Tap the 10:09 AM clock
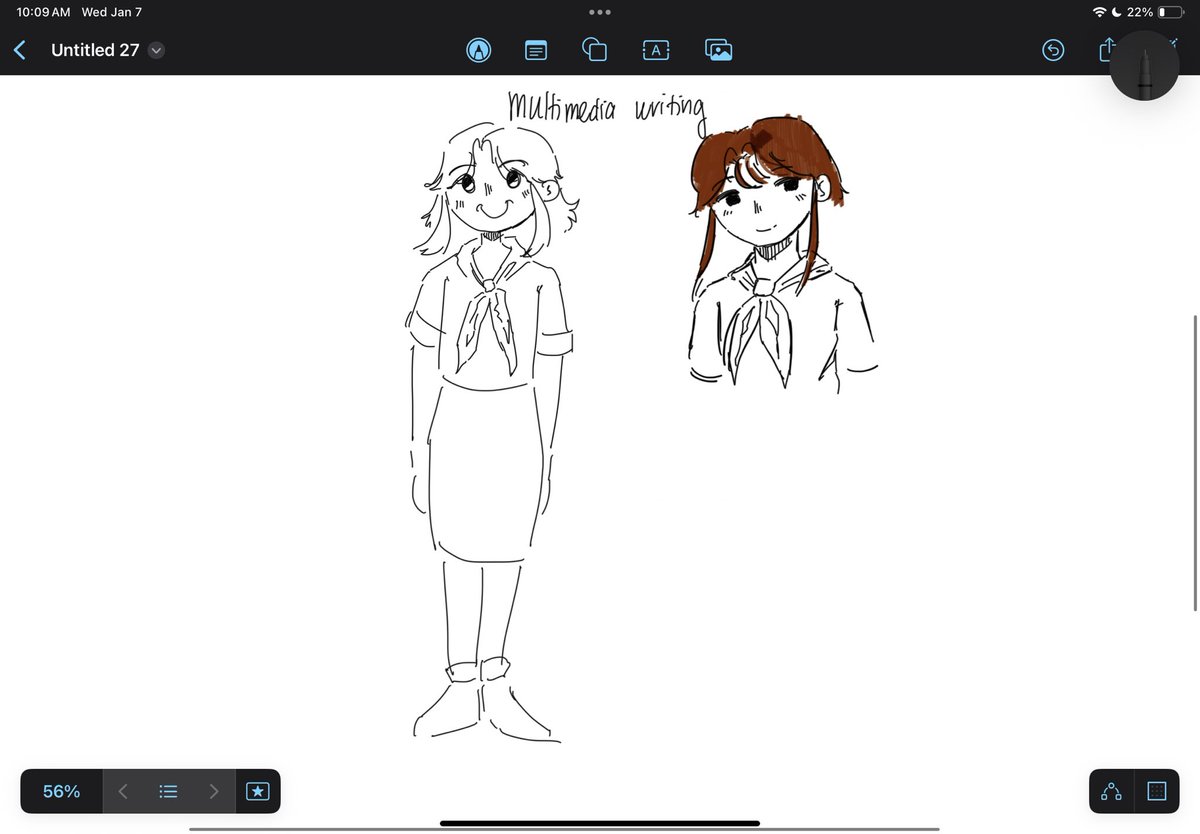This screenshot has width=1200, height=834. 43,12
